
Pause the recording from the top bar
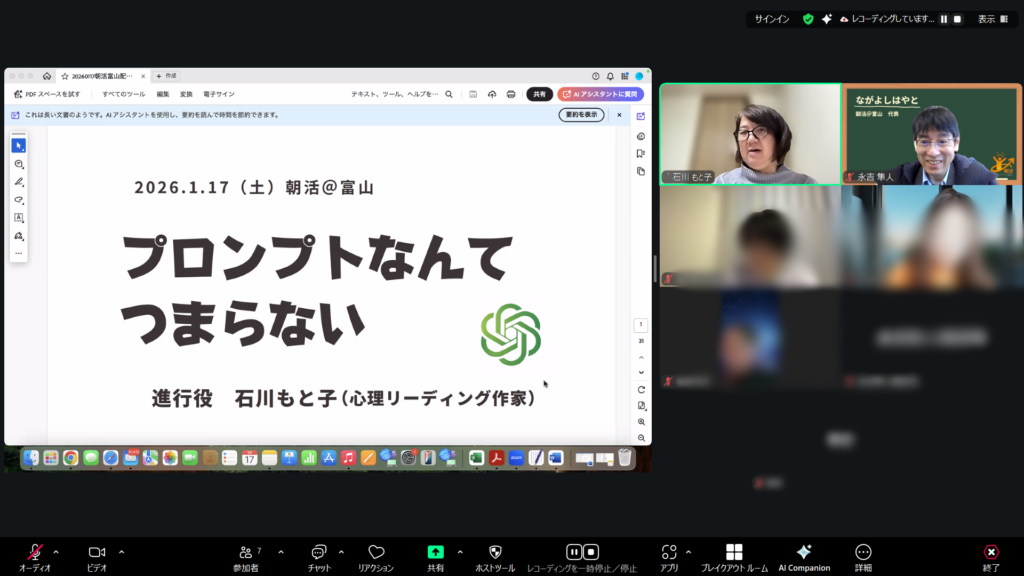click(x=943, y=19)
